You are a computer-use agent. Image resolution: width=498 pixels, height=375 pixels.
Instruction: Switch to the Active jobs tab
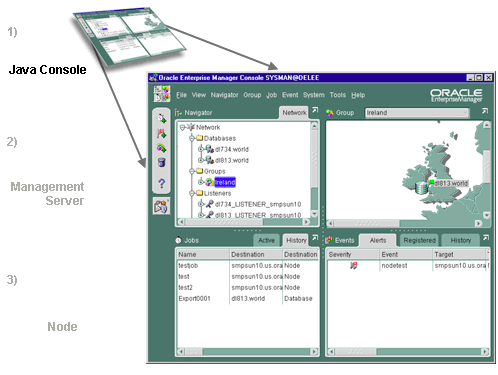coord(266,240)
